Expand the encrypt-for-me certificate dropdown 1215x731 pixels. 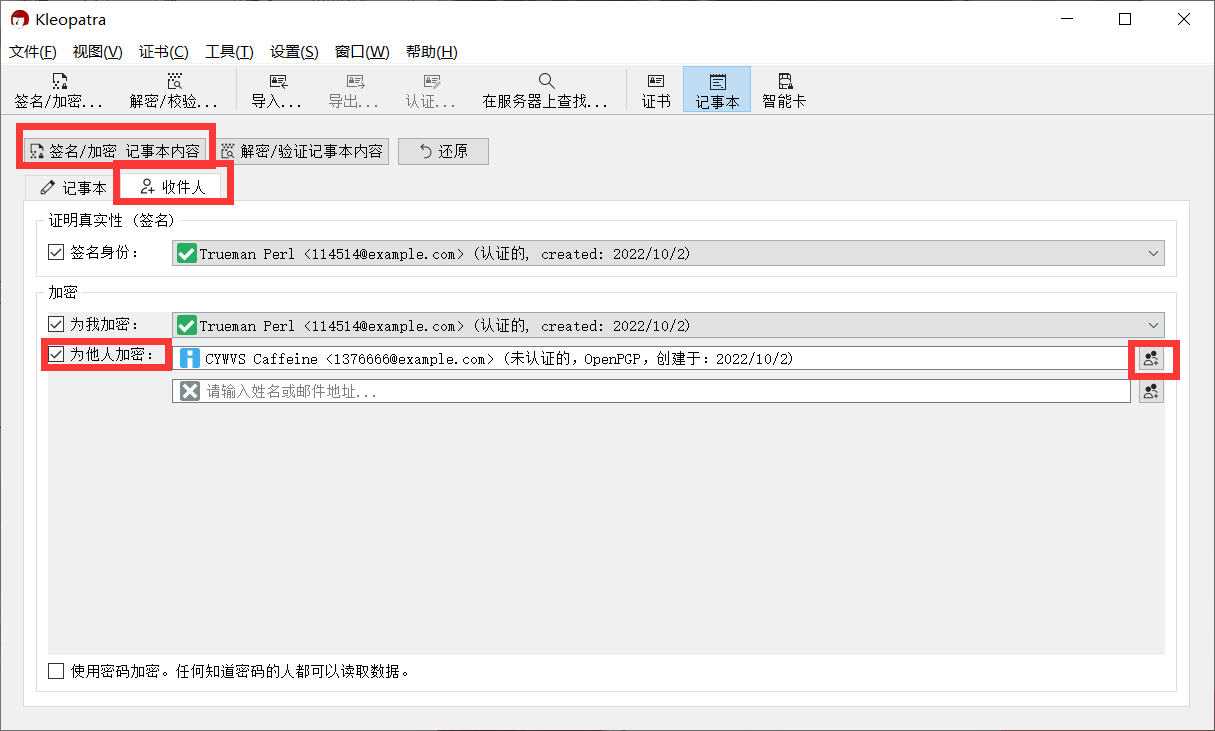tap(1152, 325)
